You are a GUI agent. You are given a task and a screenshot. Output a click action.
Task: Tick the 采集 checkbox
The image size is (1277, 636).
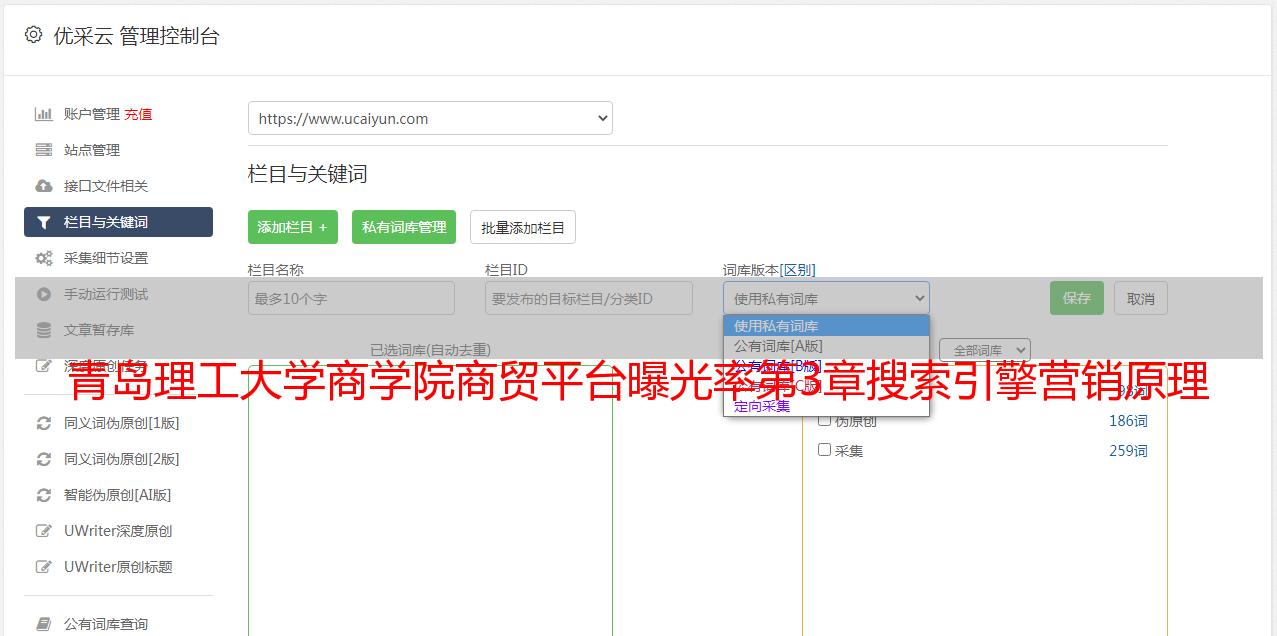click(825, 450)
